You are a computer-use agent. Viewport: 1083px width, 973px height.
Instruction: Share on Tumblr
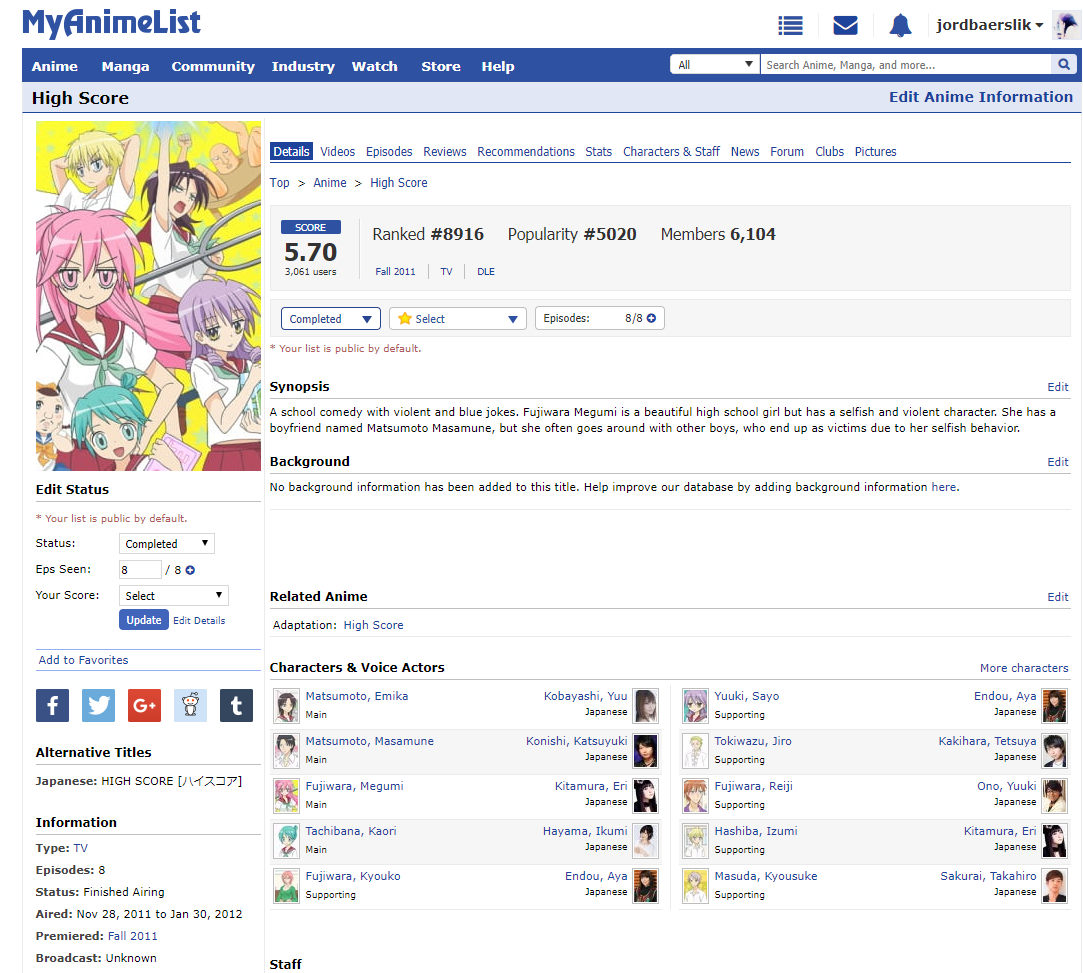[236, 706]
